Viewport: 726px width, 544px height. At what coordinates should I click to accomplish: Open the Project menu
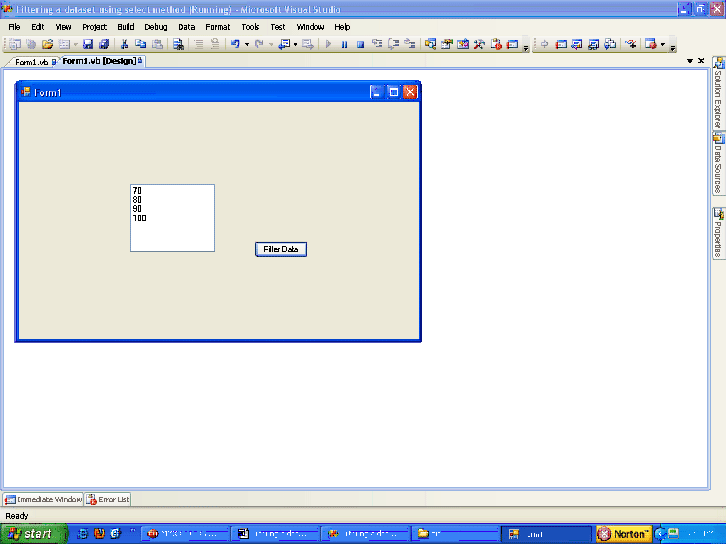click(x=94, y=27)
